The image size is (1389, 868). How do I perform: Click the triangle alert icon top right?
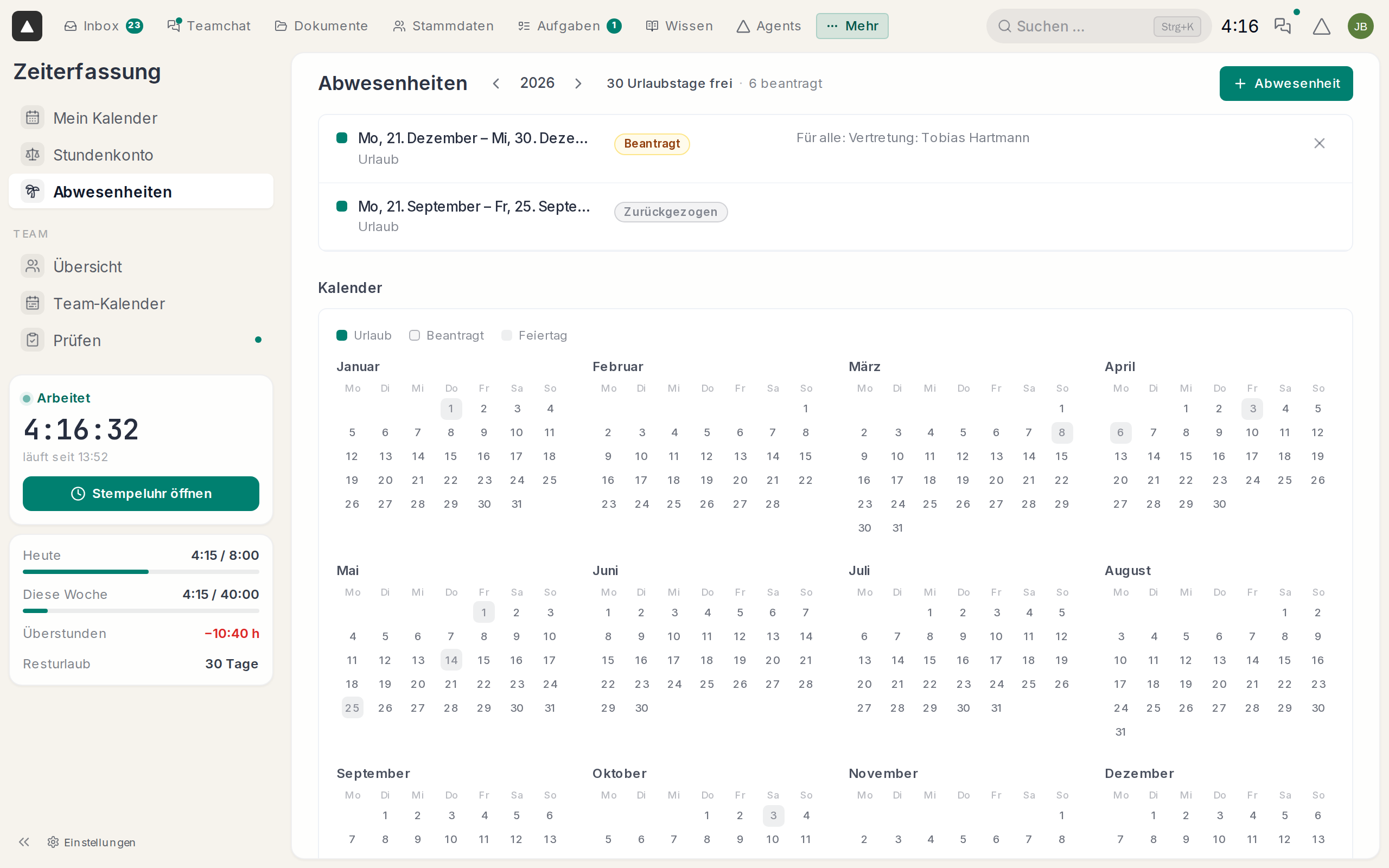[1321, 26]
